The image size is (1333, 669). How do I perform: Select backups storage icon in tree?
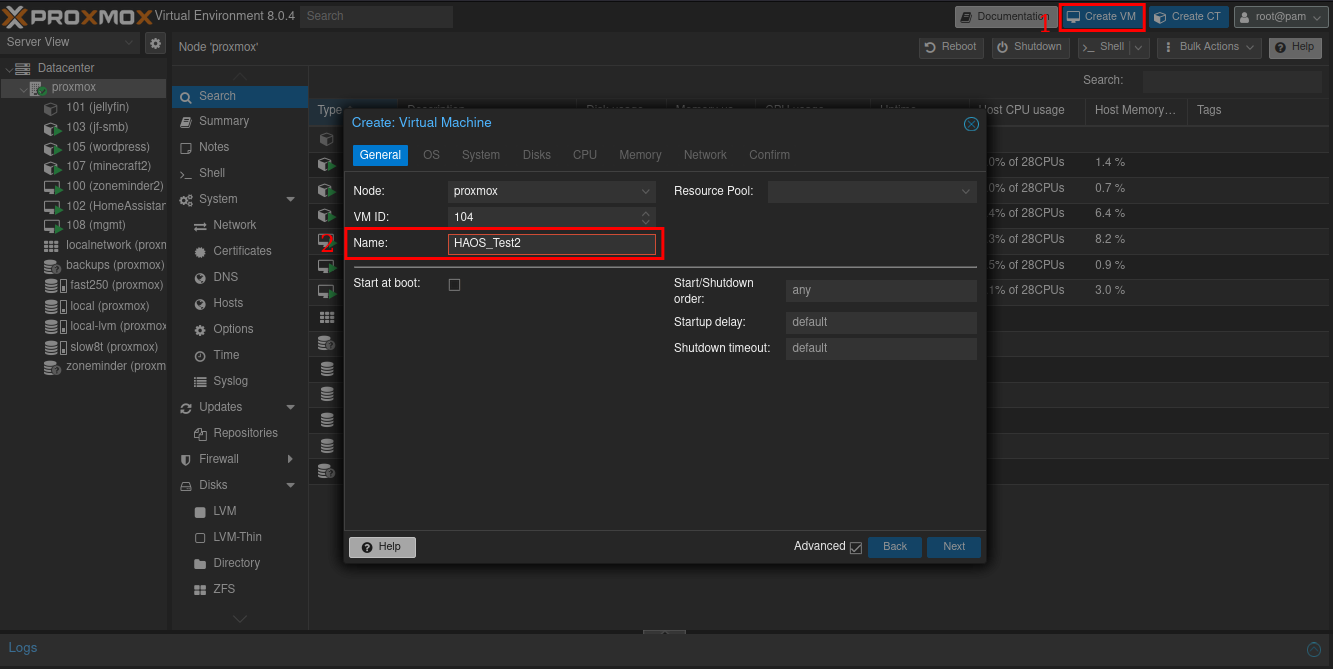tap(51, 266)
